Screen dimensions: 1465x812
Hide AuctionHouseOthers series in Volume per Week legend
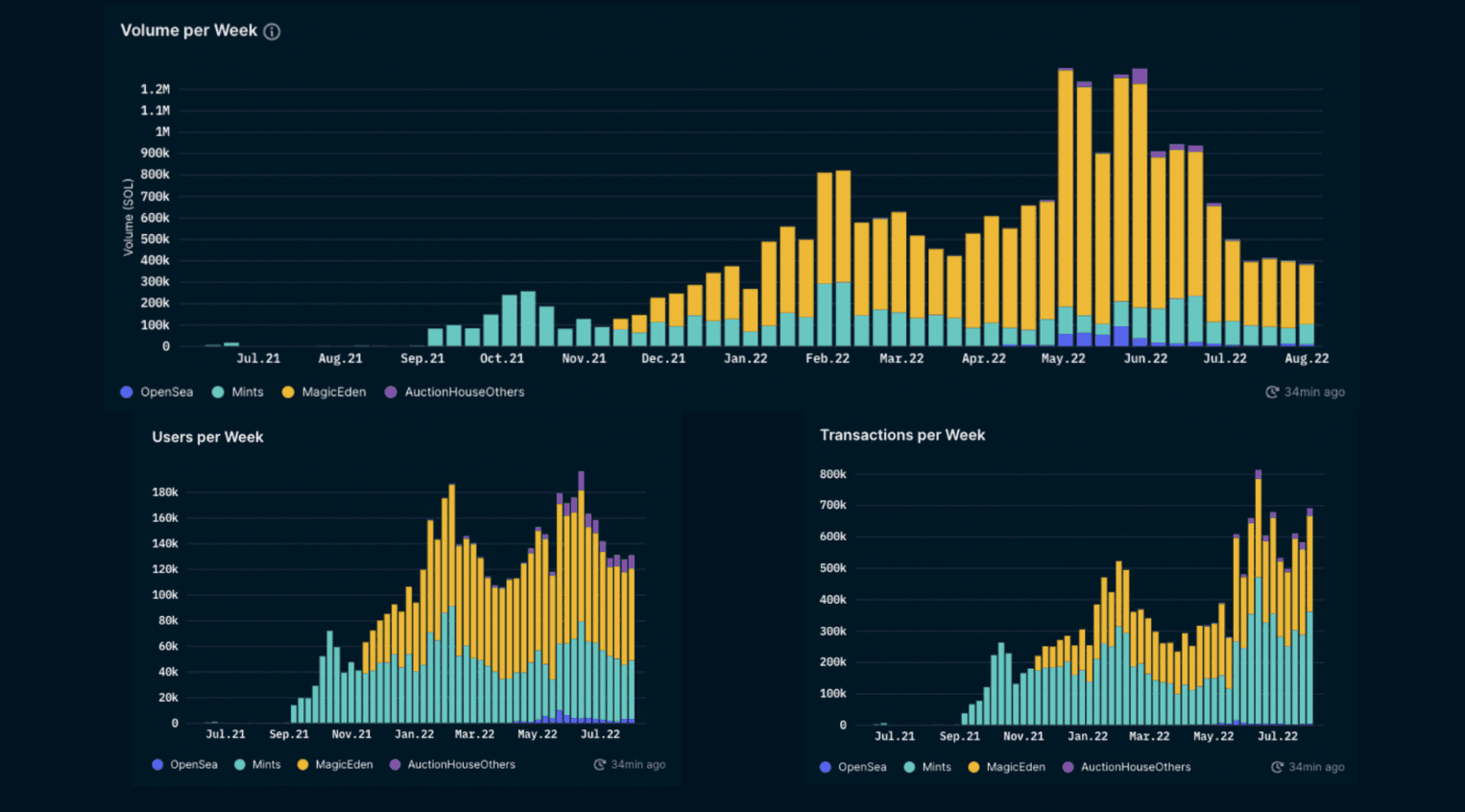[x=464, y=392]
